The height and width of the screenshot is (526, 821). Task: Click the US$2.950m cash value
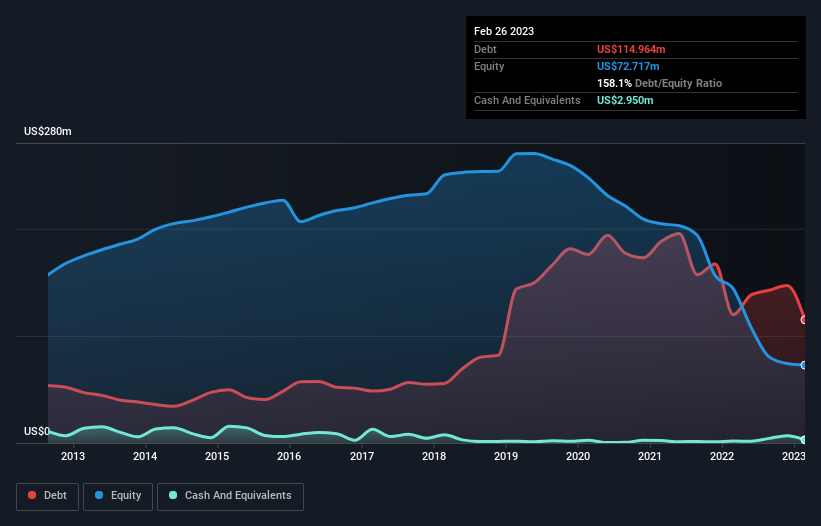pos(625,100)
